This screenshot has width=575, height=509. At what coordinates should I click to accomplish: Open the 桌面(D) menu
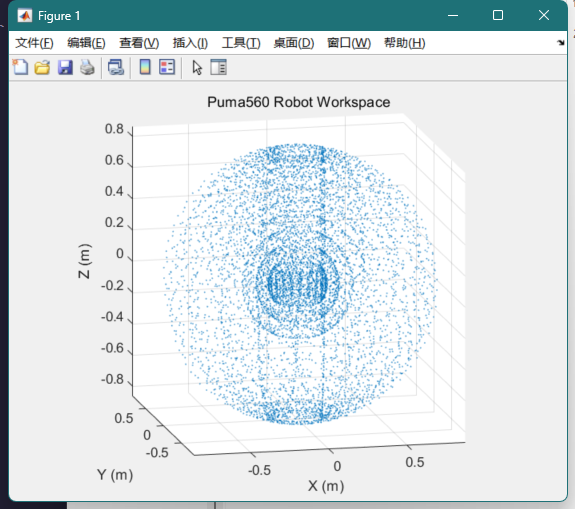point(294,43)
